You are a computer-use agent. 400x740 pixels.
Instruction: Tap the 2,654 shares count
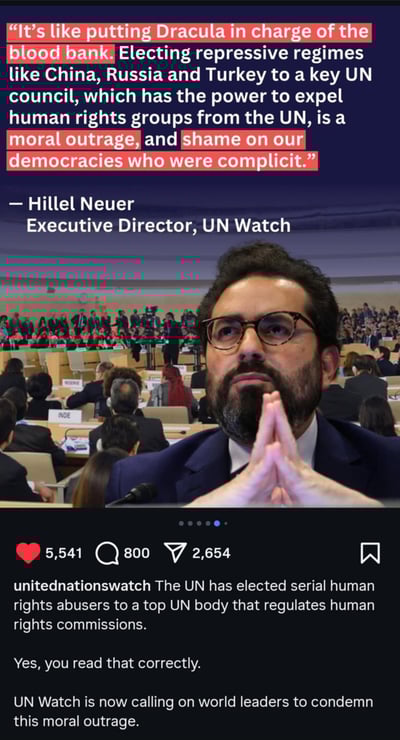point(211,553)
